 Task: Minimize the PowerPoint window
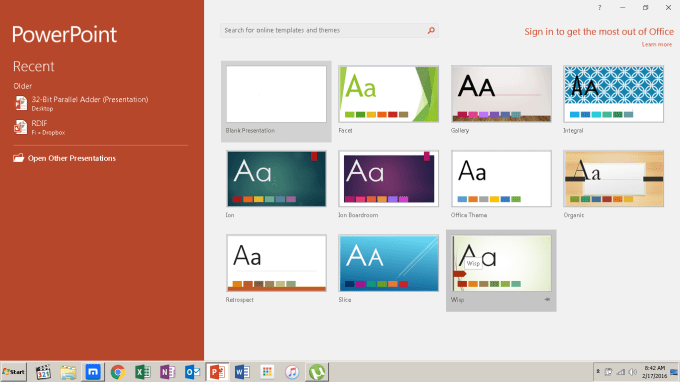tap(622, 7)
